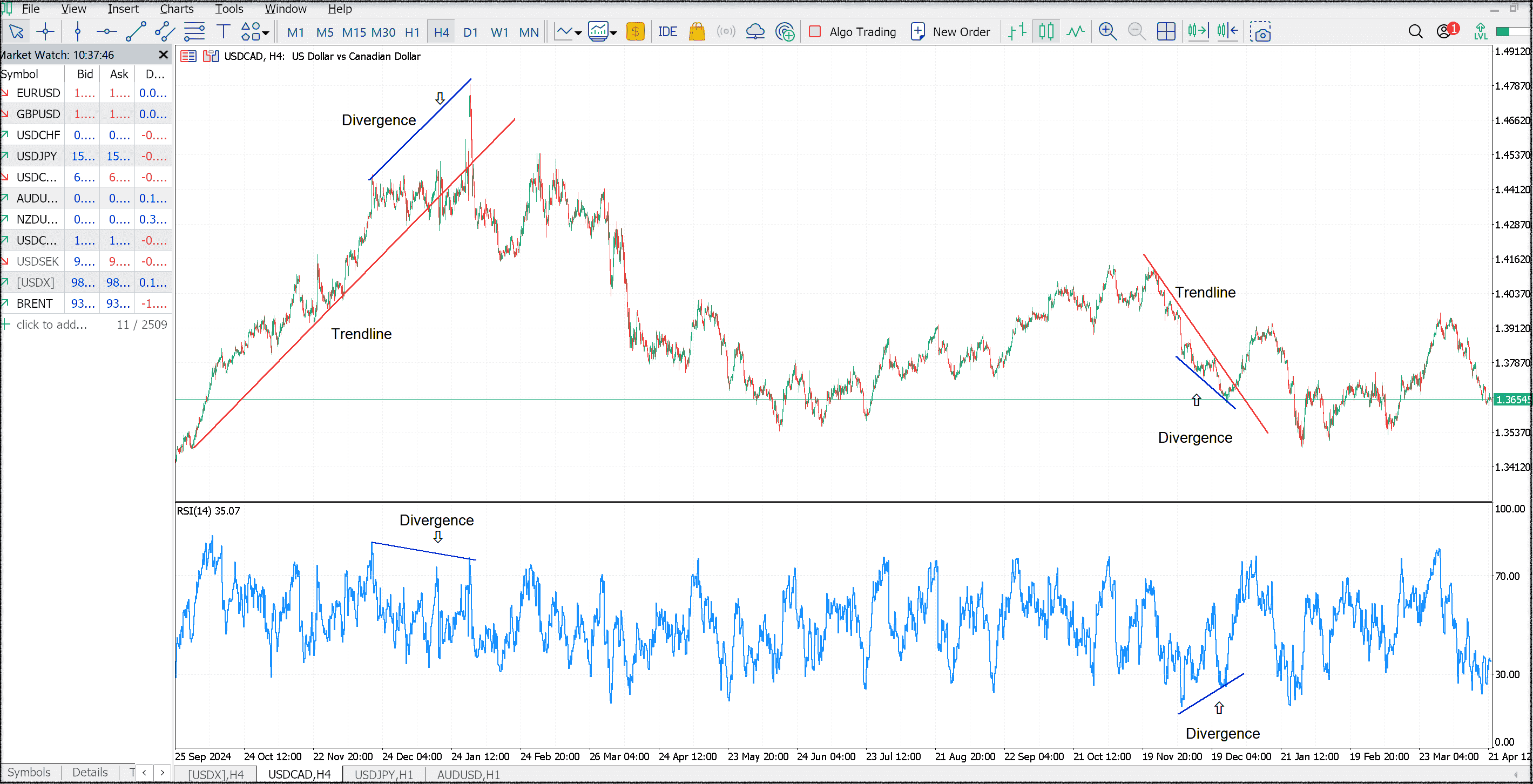Viewport: 1533px width, 784px height.
Task: Switch to the Symbols tab
Action: pyautogui.click(x=29, y=772)
